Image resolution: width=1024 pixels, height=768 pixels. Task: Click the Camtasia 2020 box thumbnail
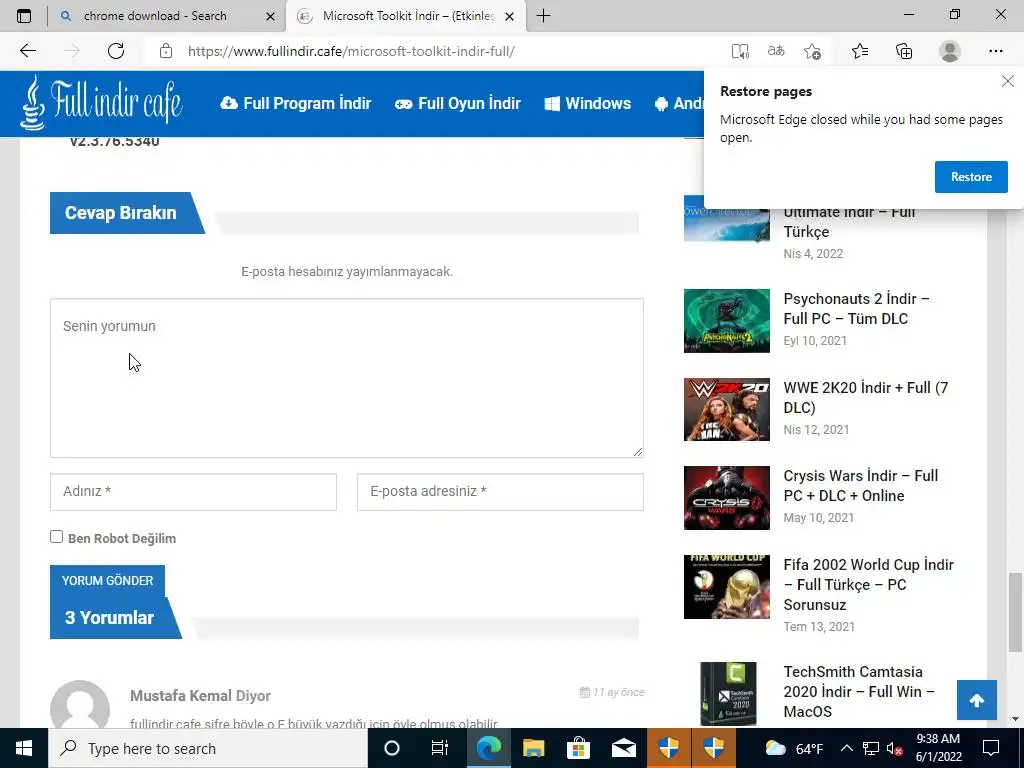728,694
